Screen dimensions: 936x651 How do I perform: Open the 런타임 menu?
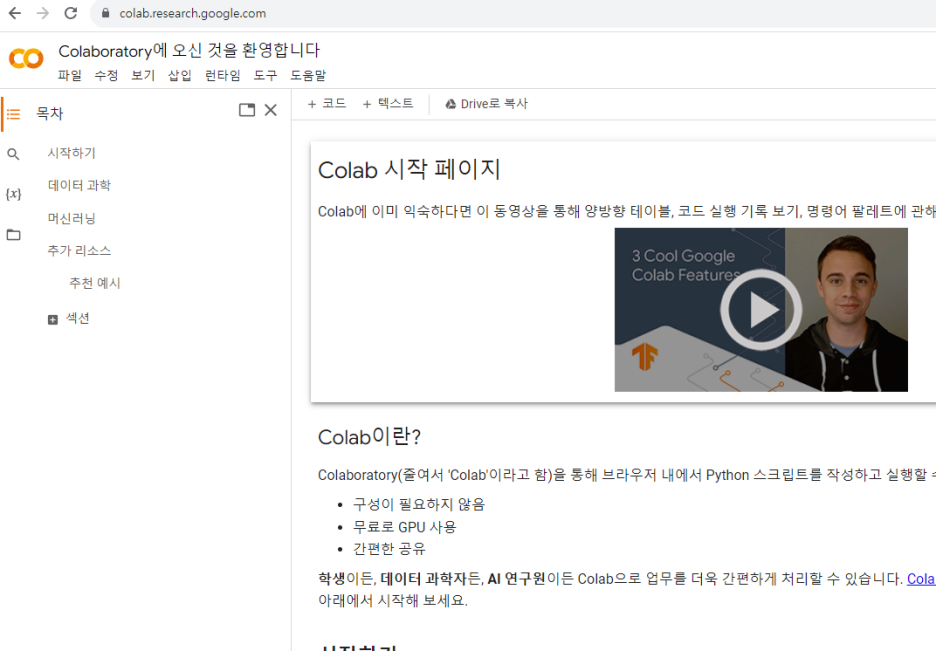tap(223, 75)
